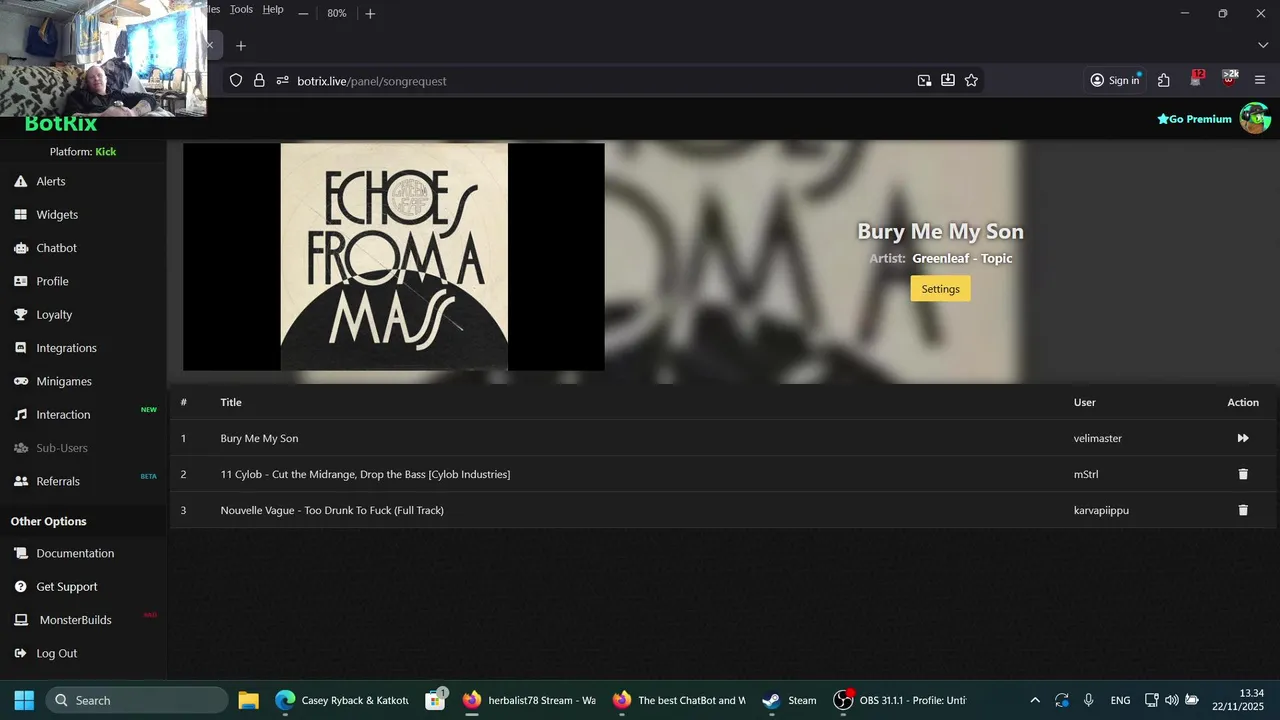Open the Tools menu
The width and height of the screenshot is (1280, 720).
[x=241, y=9]
